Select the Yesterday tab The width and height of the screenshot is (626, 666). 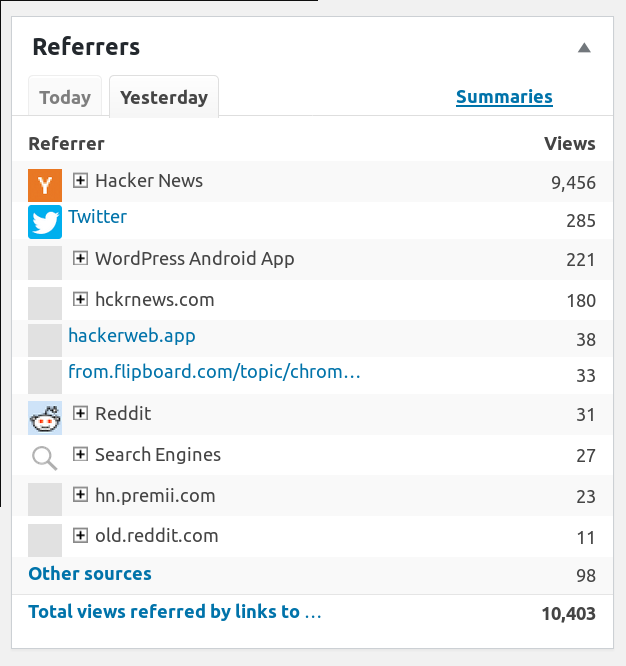pos(164,98)
